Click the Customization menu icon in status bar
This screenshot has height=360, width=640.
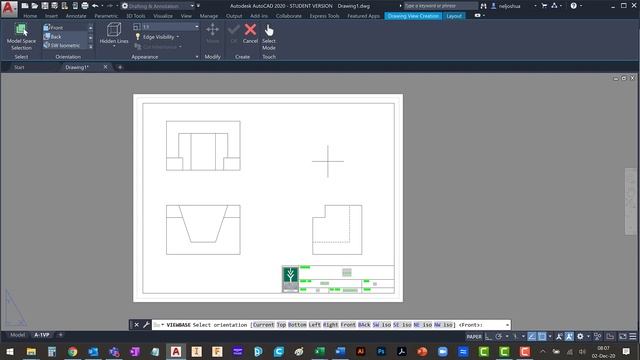pos(633,336)
